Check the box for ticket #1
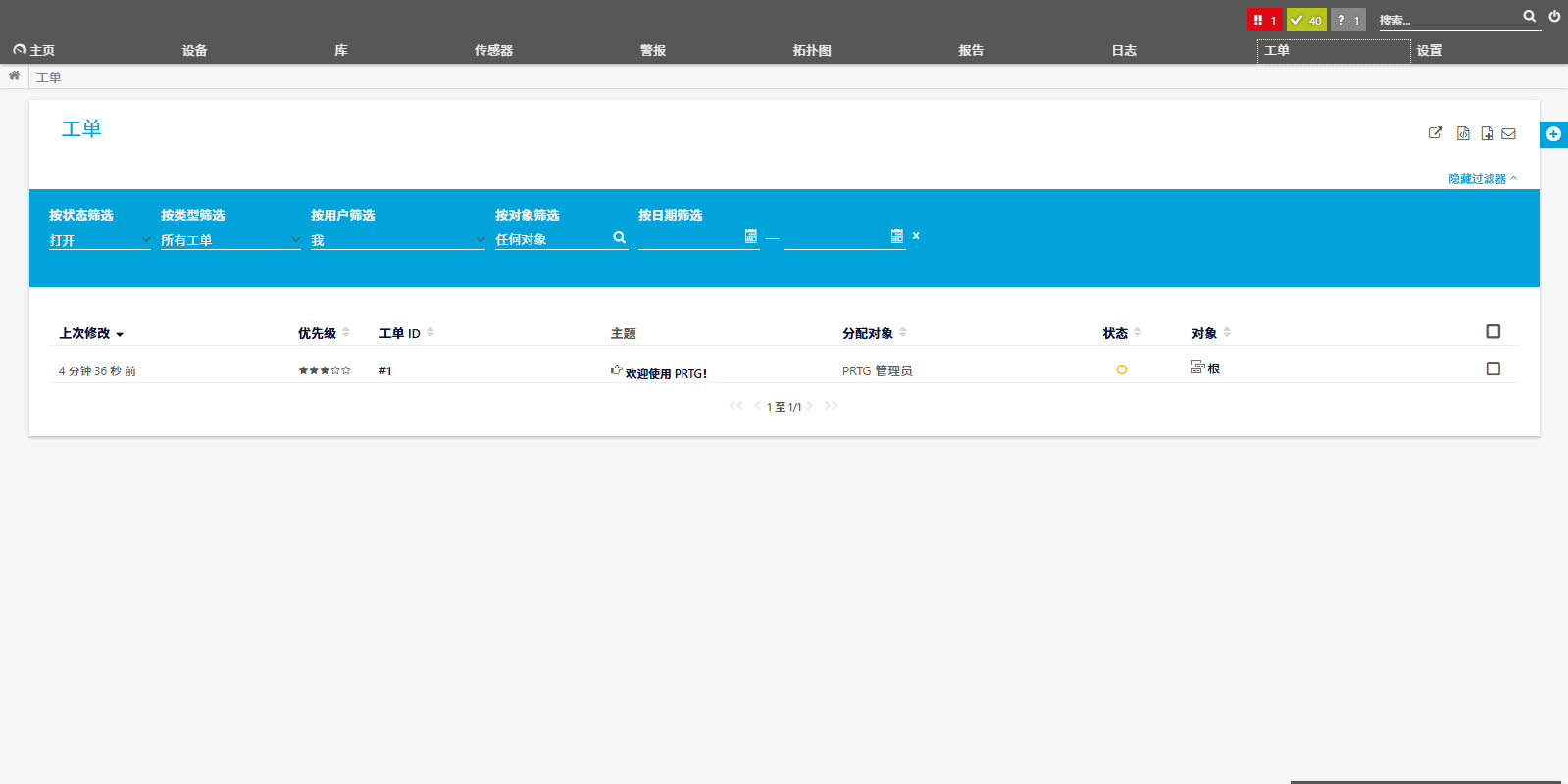The width and height of the screenshot is (1568, 784). [1492, 368]
